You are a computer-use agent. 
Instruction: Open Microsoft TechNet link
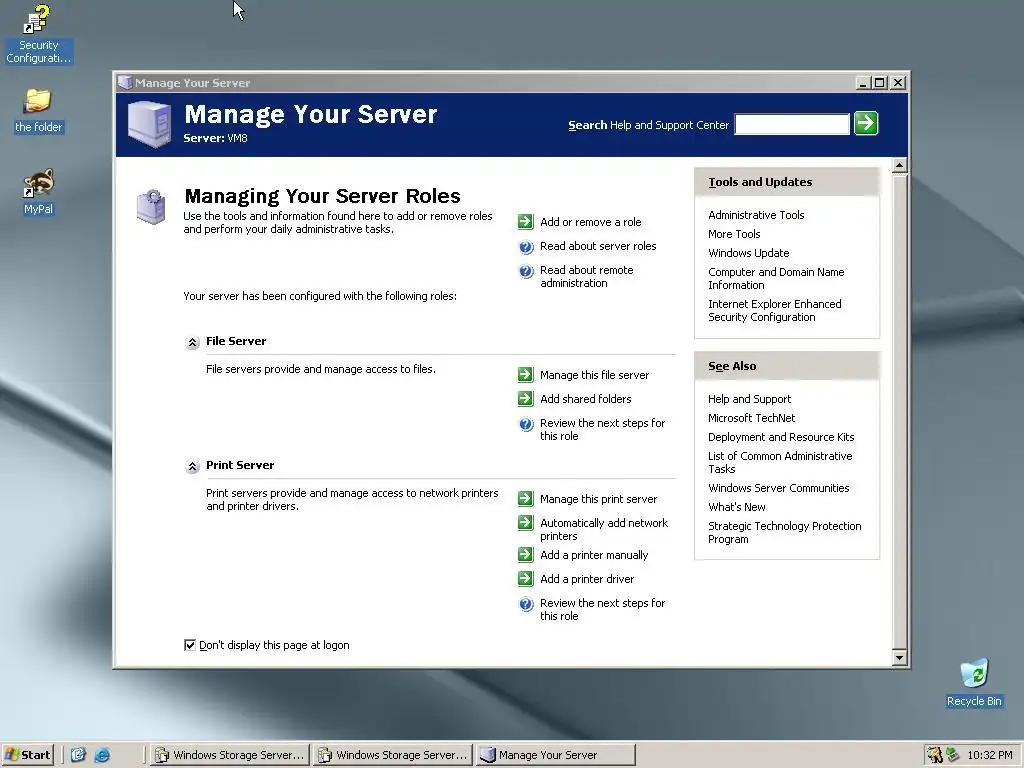pos(752,418)
